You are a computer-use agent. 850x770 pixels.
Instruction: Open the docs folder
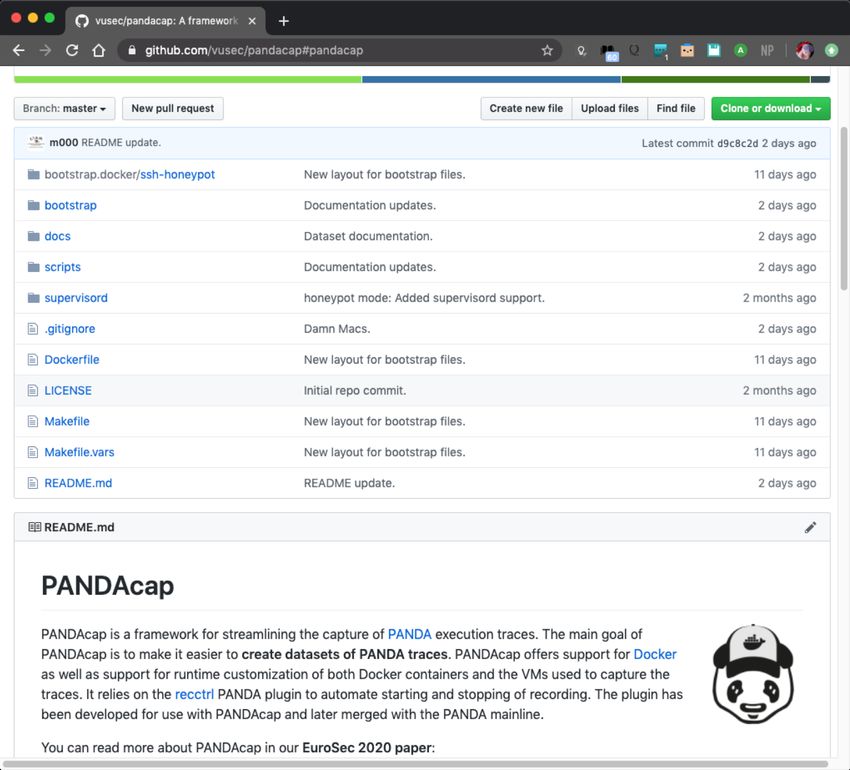tap(57, 236)
